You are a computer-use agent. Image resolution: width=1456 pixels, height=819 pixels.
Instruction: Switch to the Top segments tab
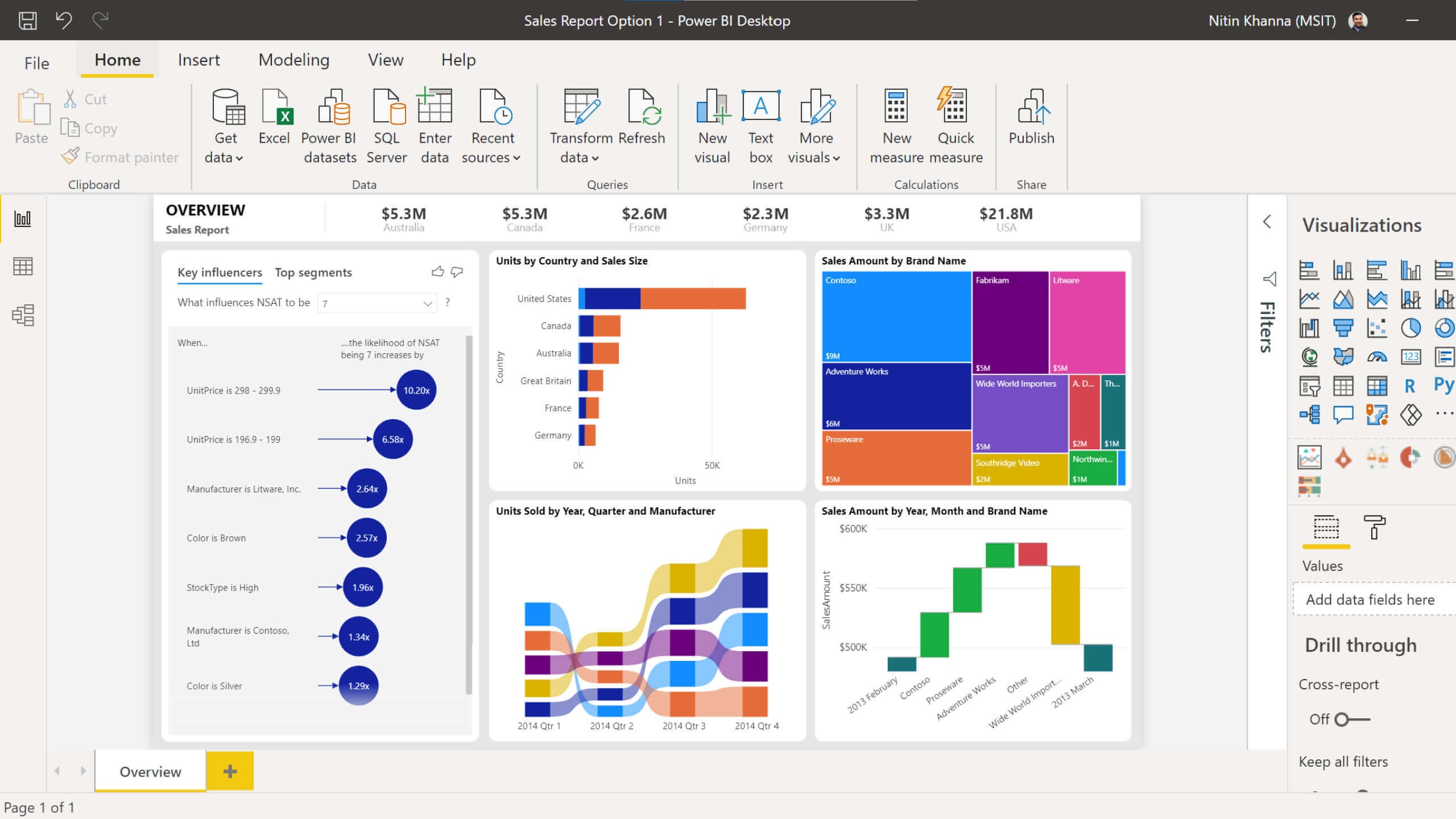(x=312, y=272)
